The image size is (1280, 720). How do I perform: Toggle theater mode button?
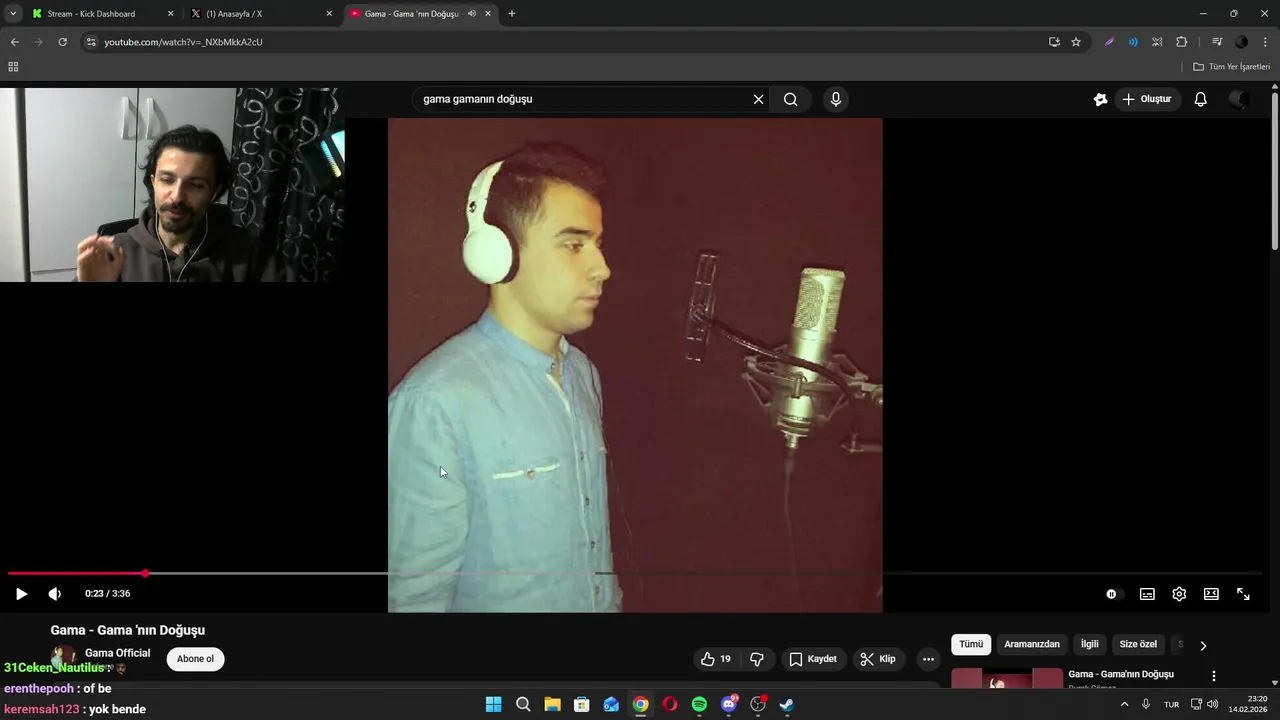click(x=1211, y=594)
